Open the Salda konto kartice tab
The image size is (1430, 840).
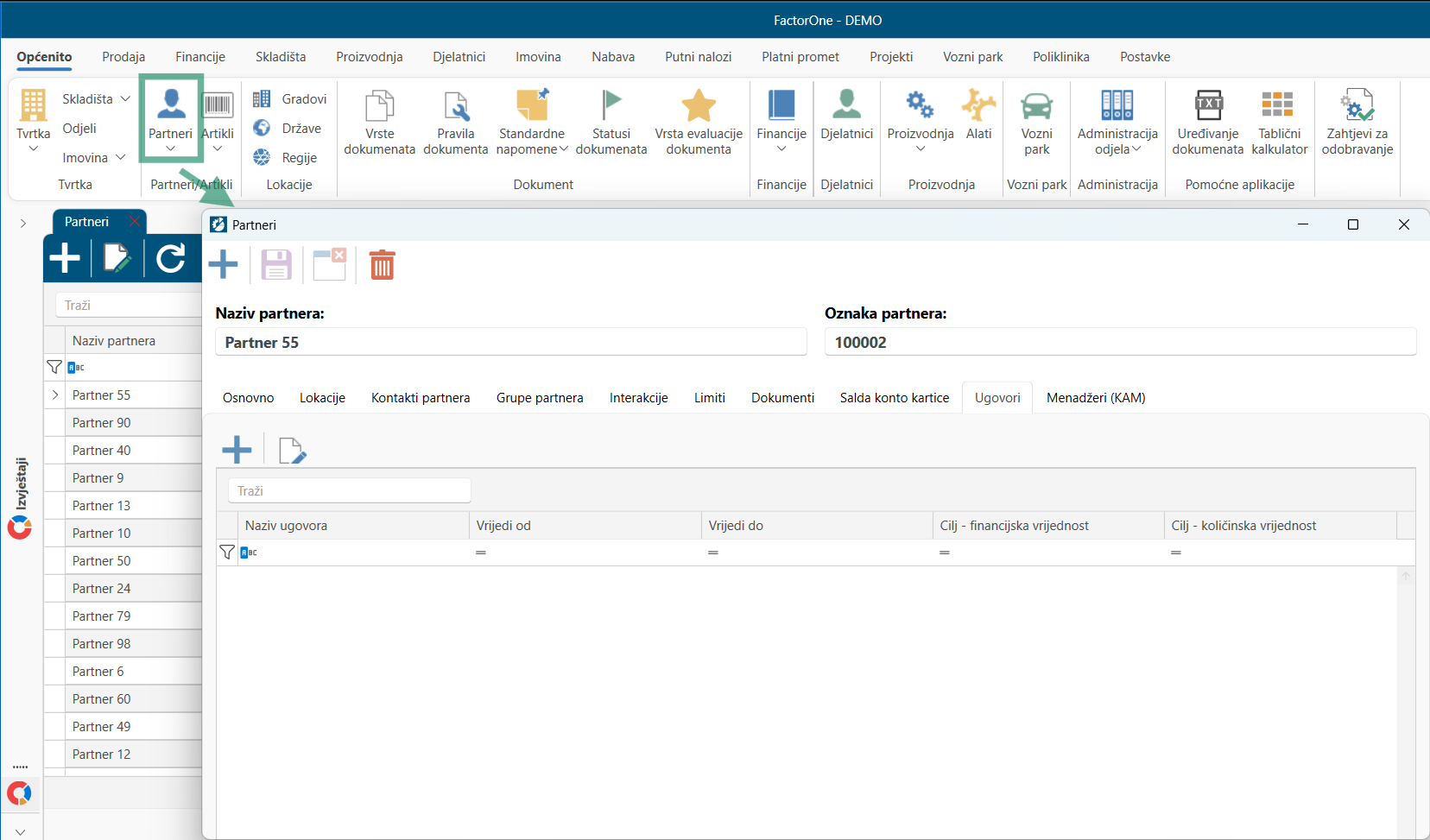point(894,398)
